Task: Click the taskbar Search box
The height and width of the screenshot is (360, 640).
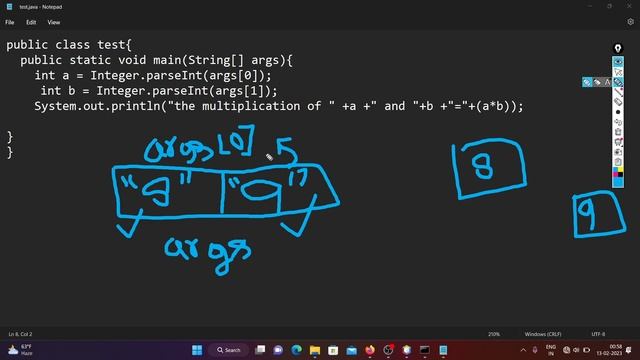Action: point(229,350)
